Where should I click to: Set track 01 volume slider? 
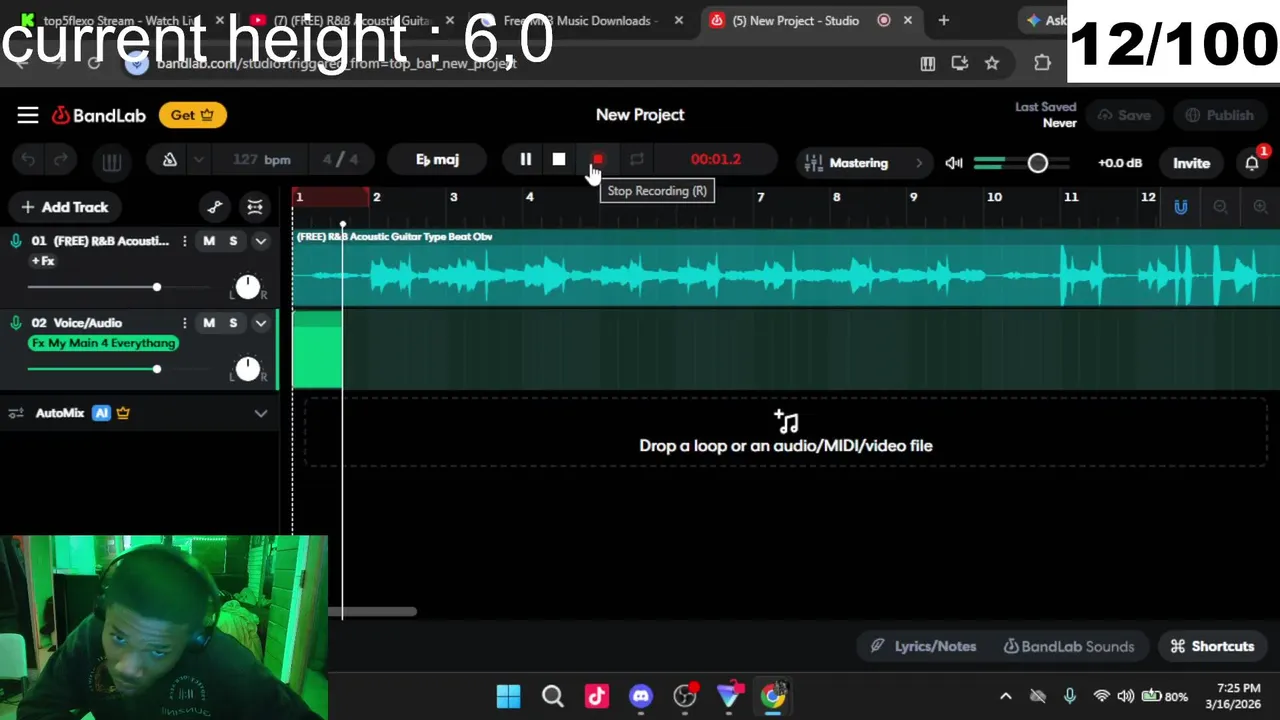156,287
